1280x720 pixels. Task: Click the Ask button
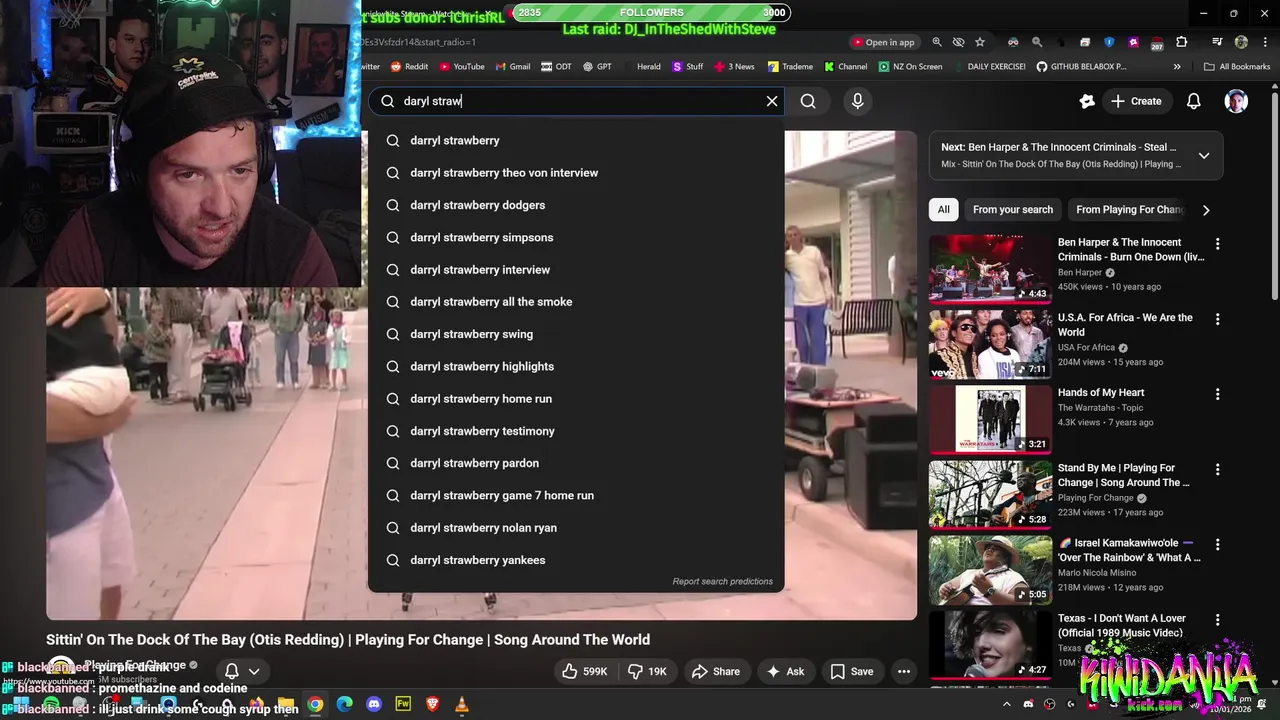[785, 672]
